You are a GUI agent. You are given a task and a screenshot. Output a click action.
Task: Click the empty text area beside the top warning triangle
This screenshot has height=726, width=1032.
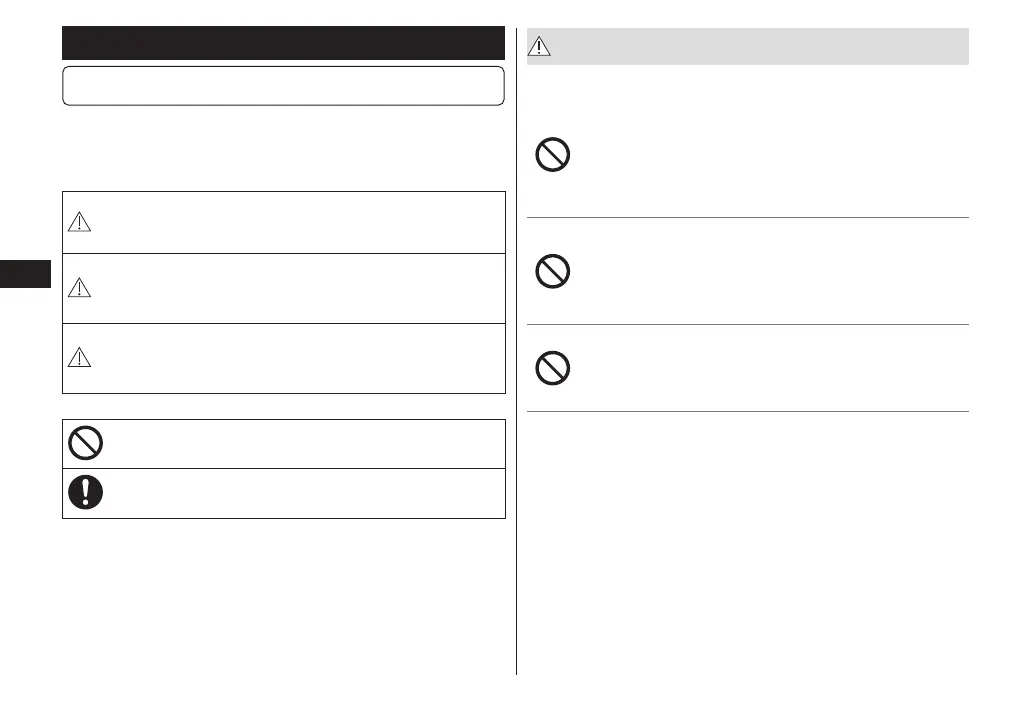pos(300,223)
